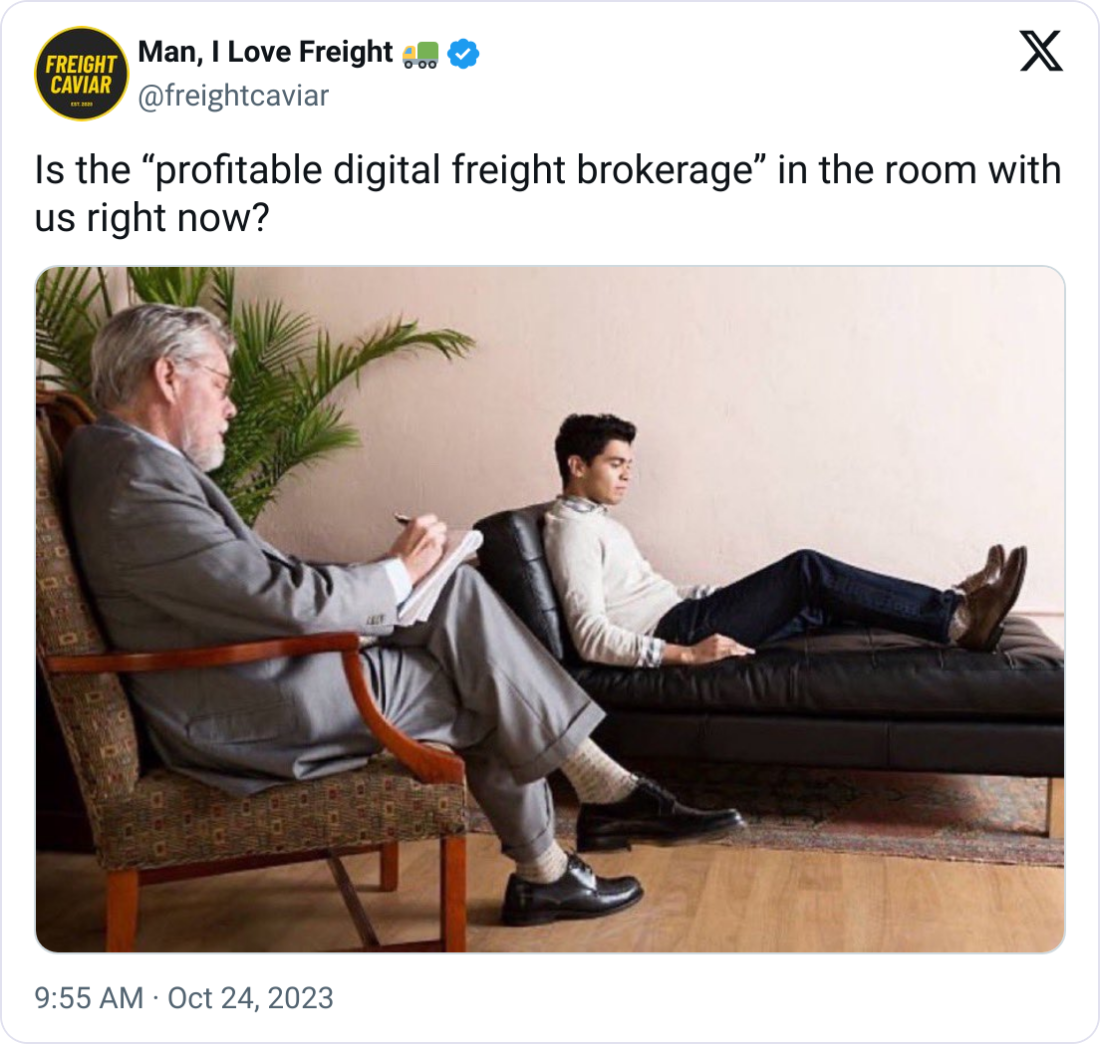Image resolution: width=1100 pixels, height=1044 pixels.
Task: Open the Freight Caviar profile avatar
Action: (x=81, y=74)
